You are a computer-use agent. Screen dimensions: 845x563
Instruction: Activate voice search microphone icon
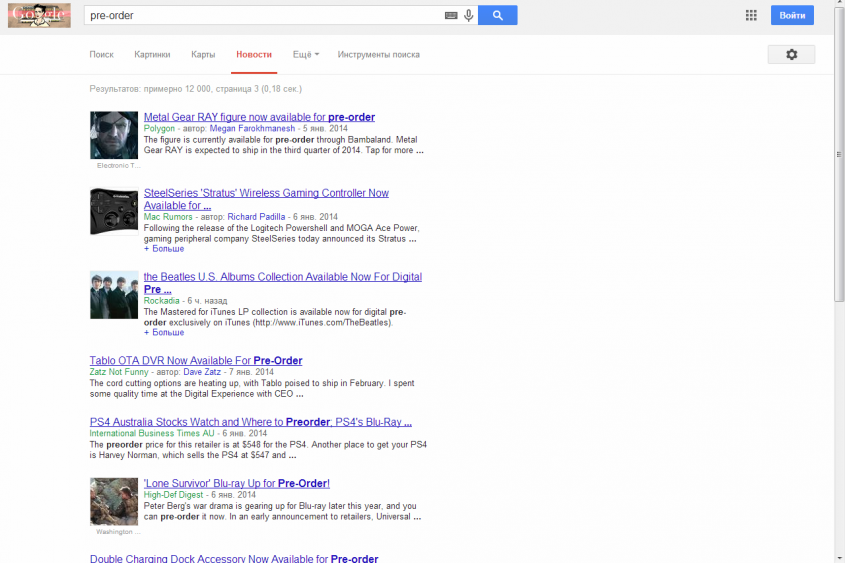point(468,16)
